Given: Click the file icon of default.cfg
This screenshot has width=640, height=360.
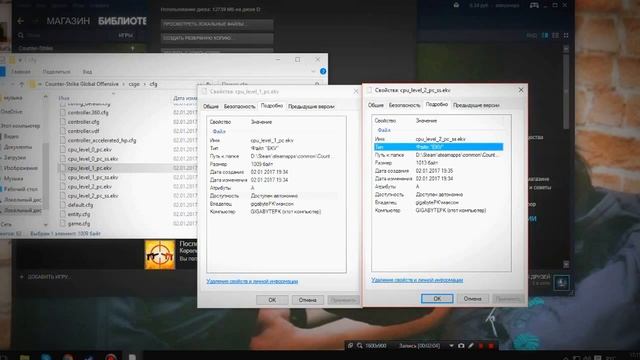Looking at the screenshot, I should pos(62,205).
